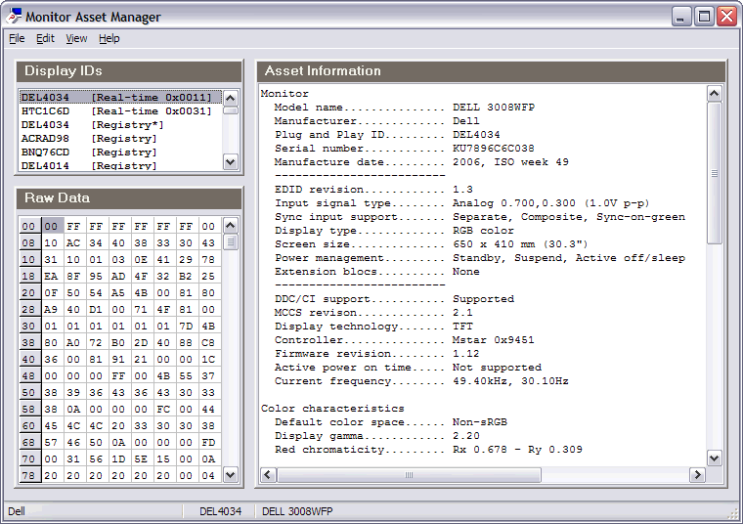Select raw data row header 68
743x524 pixels.
click(29, 443)
